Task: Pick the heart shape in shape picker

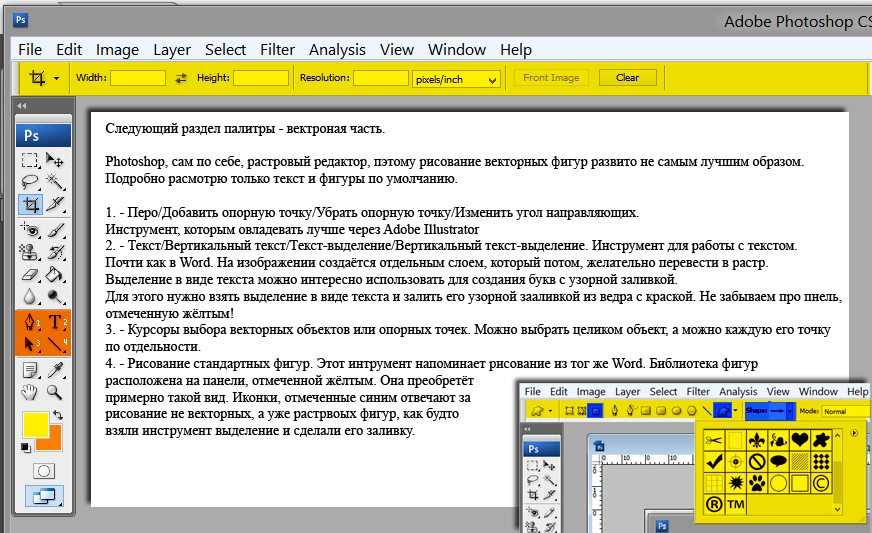Action: click(800, 440)
